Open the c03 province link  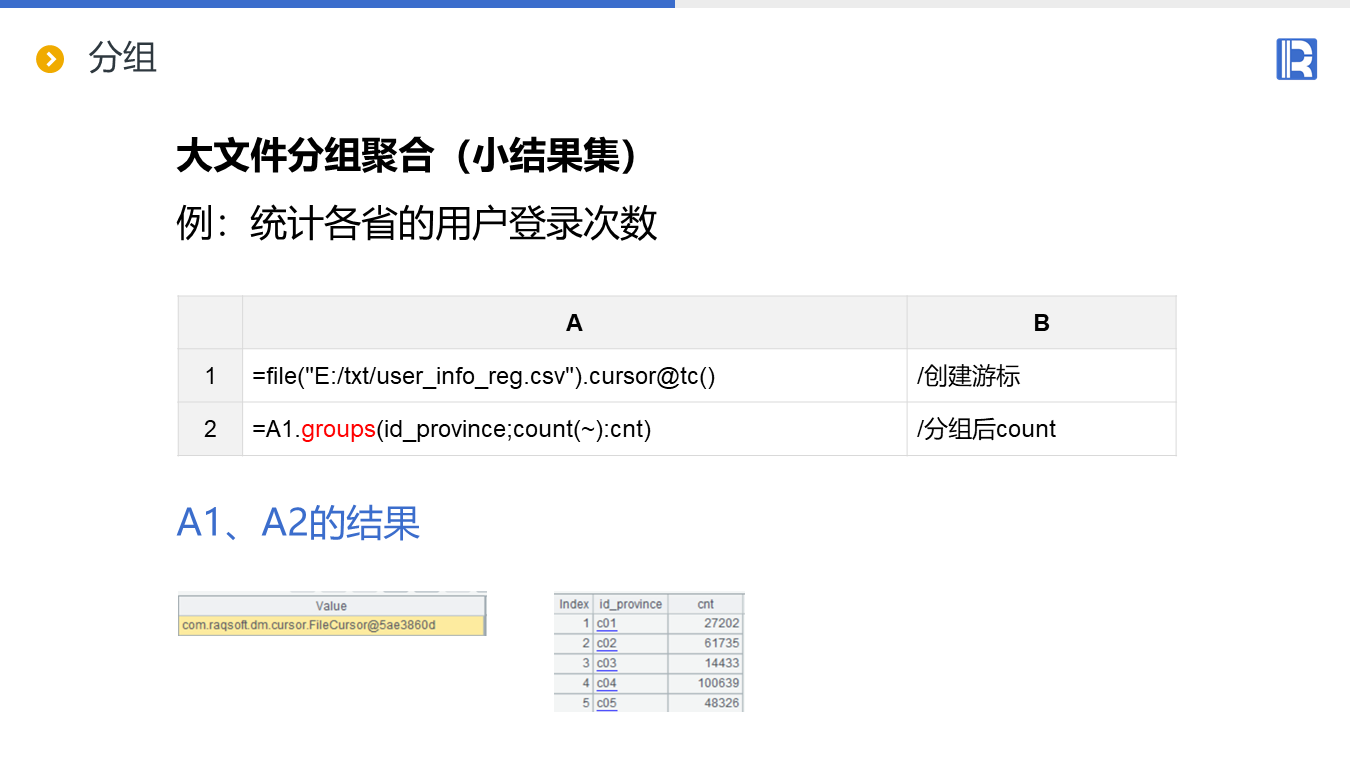[606, 664]
